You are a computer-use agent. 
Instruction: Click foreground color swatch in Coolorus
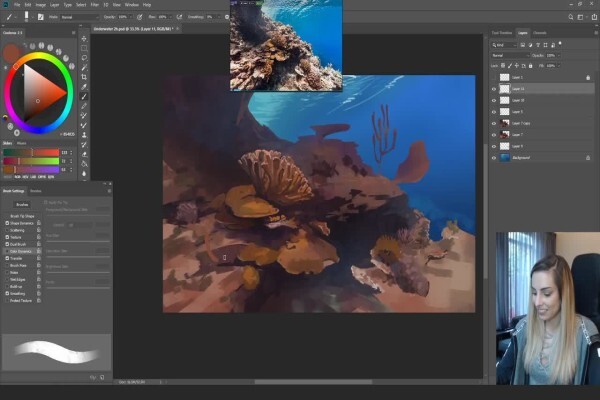11,53
